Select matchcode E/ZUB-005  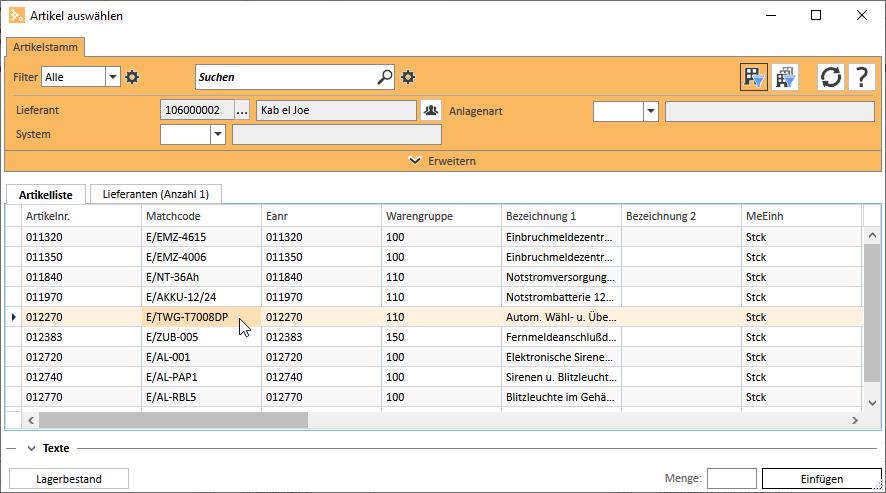pyautogui.click(x=201, y=337)
